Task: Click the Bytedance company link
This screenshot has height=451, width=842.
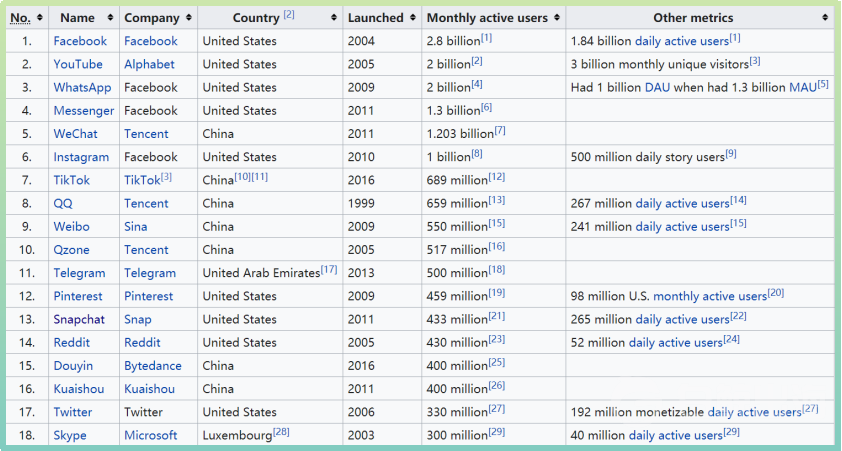Action: [x=153, y=366]
